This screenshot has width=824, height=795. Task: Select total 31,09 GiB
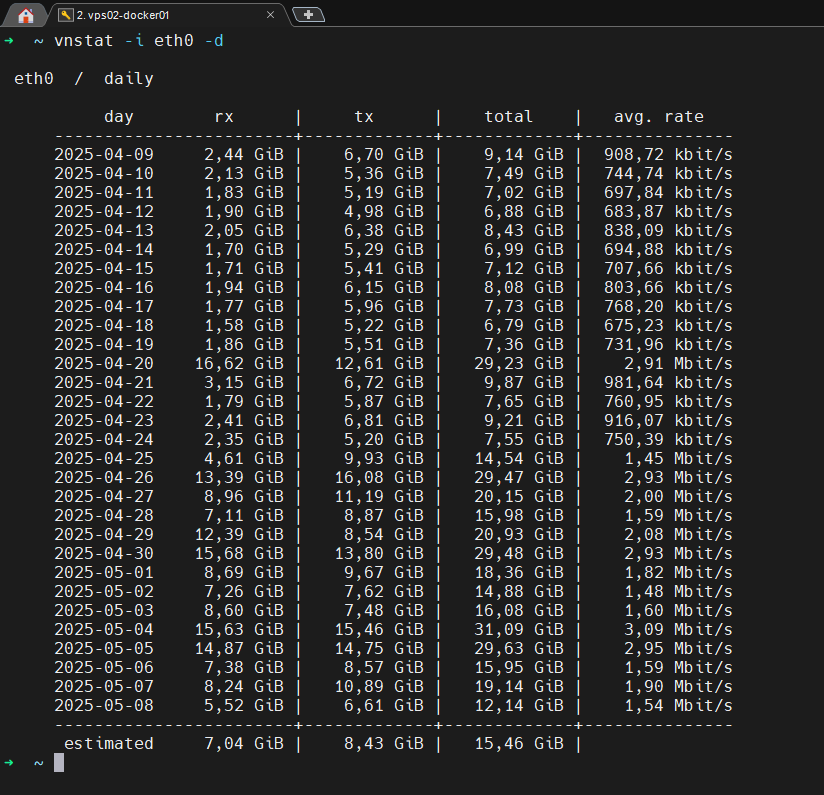(519, 629)
